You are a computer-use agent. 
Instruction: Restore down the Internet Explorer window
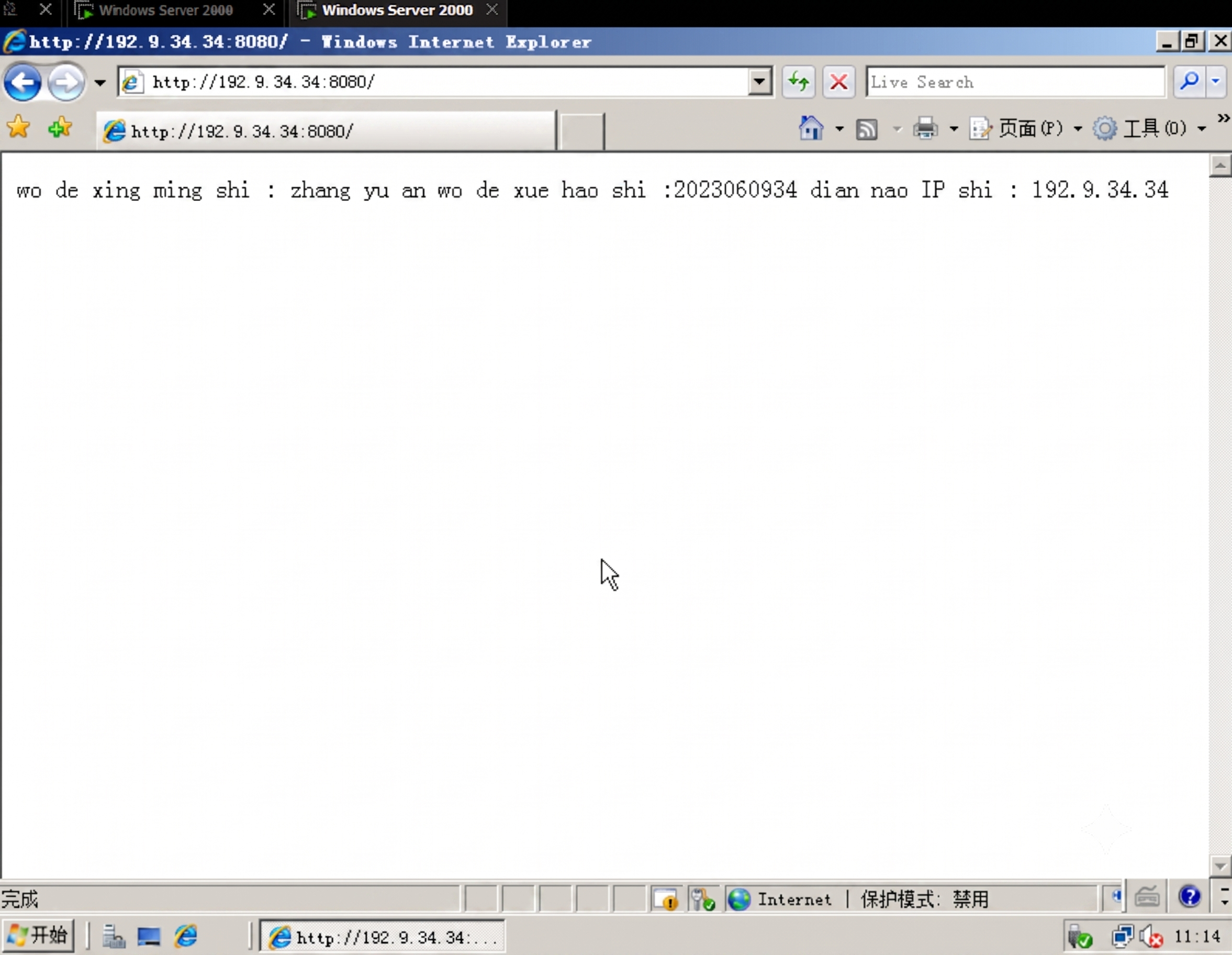[x=1191, y=42]
